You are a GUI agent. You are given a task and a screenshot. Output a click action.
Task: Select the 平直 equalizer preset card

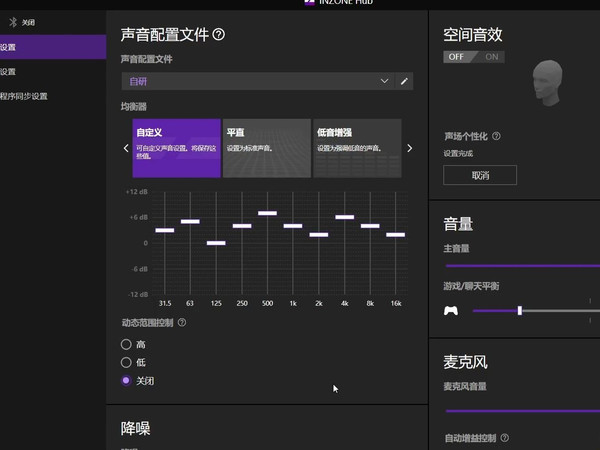pyautogui.click(x=267, y=148)
